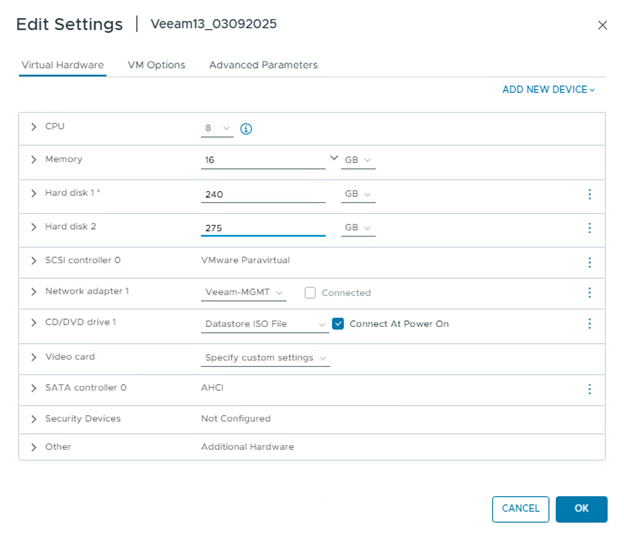624x539 pixels.
Task: Click the OK button
Action: click(581, 509)
